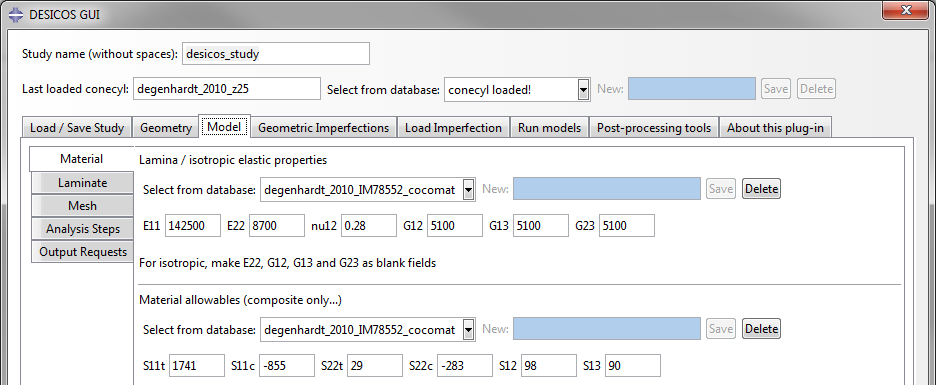Image resolution: width=936 pixels, height=385 pixels.
Task: Click the nu12 field showing 0.28
Action: pyautogui.click(x=369, y=226)
